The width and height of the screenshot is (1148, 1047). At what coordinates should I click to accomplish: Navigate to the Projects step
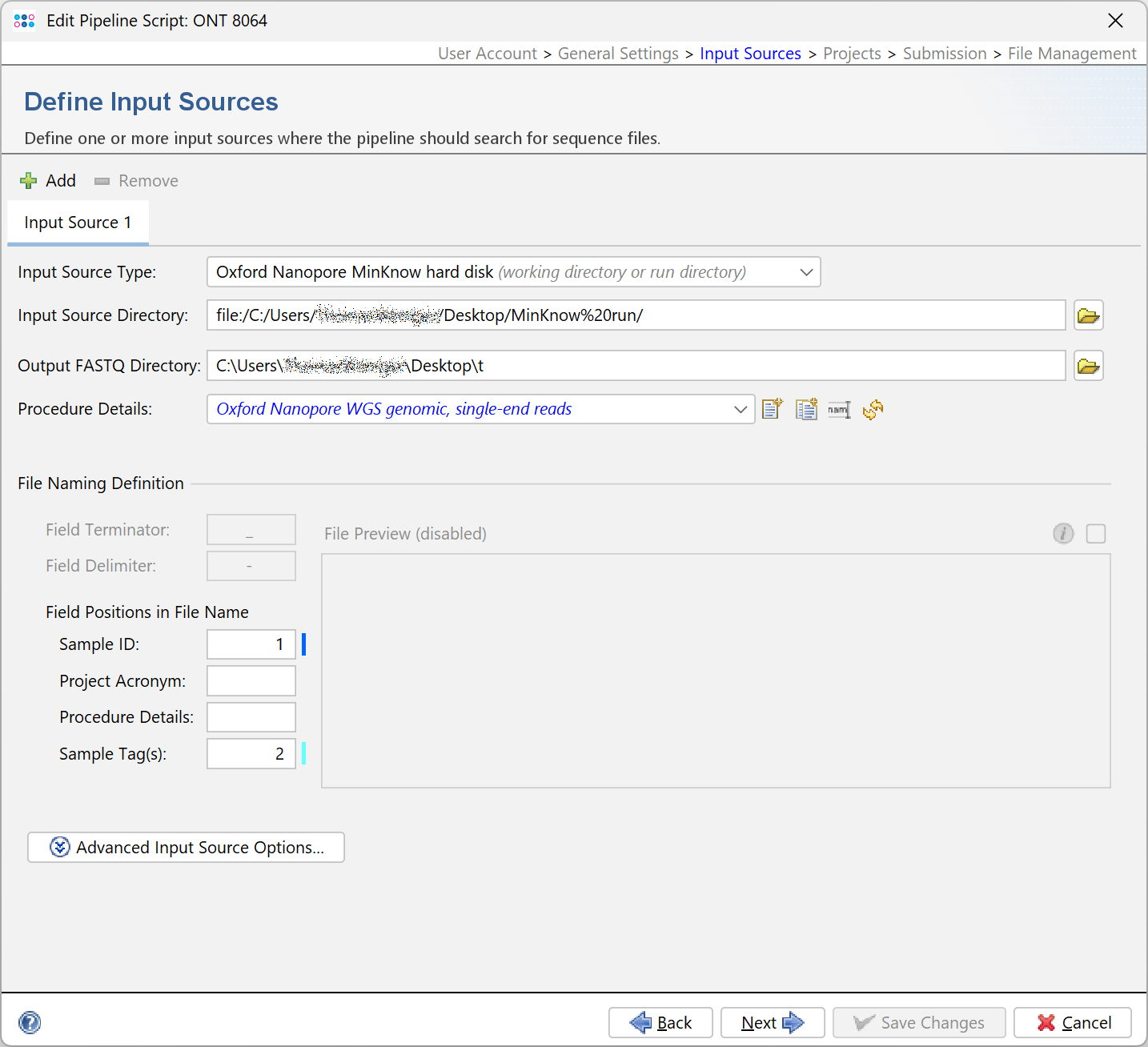852,53
